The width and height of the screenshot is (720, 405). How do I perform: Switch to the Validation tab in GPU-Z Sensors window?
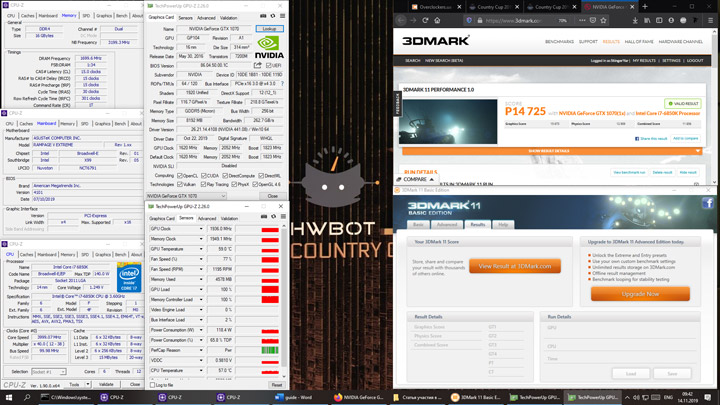(x=229, y=219)
